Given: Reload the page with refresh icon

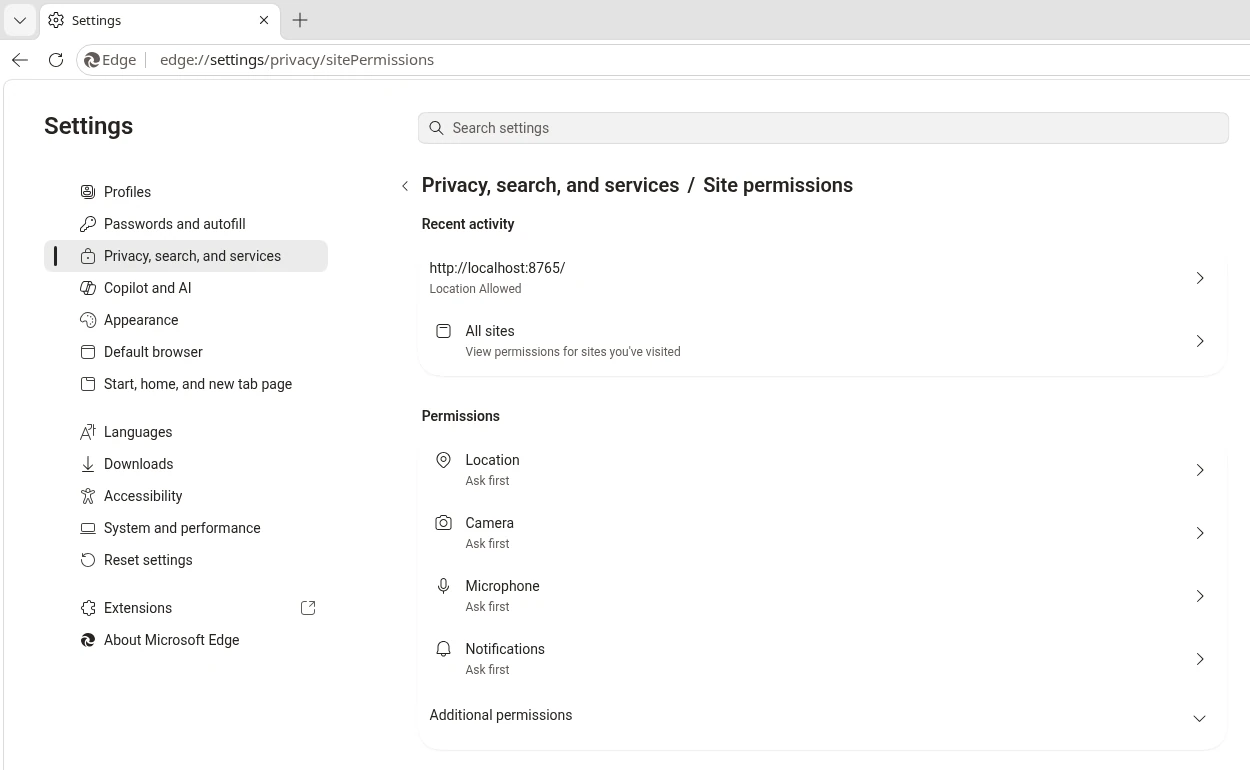Looking at the screenshot, I should [56, 60].
